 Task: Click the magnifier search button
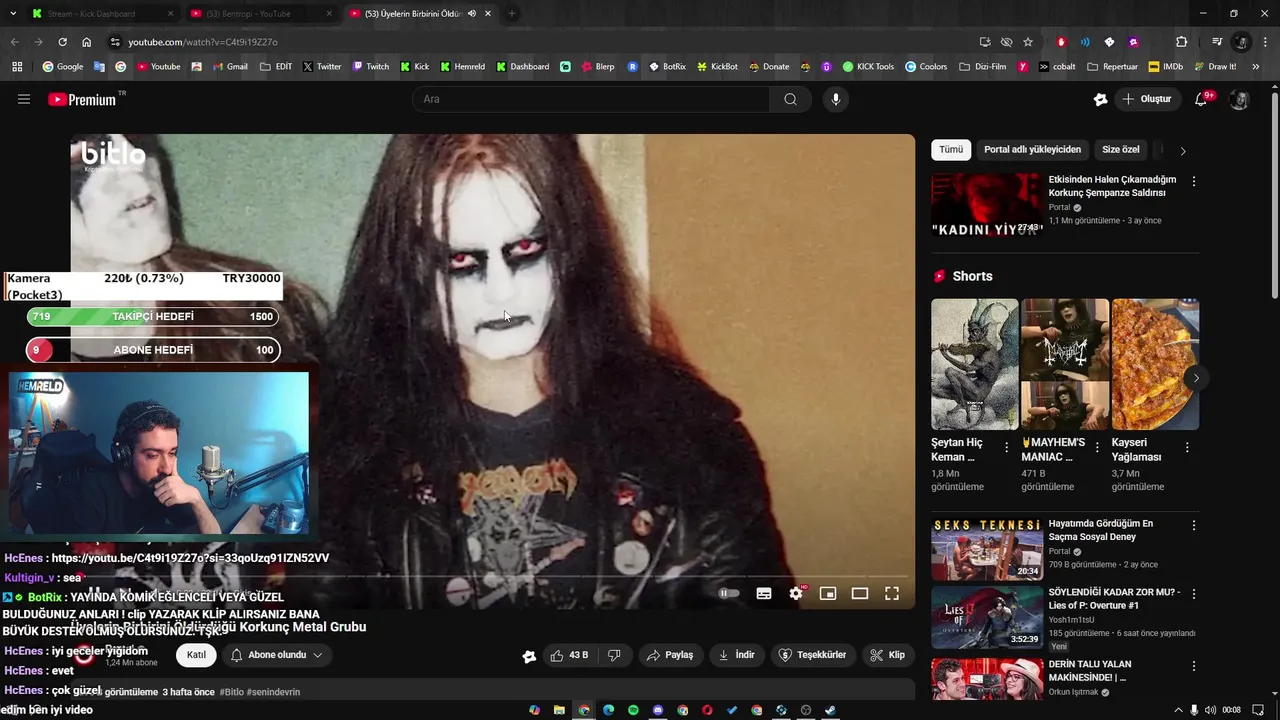(790, 99)
